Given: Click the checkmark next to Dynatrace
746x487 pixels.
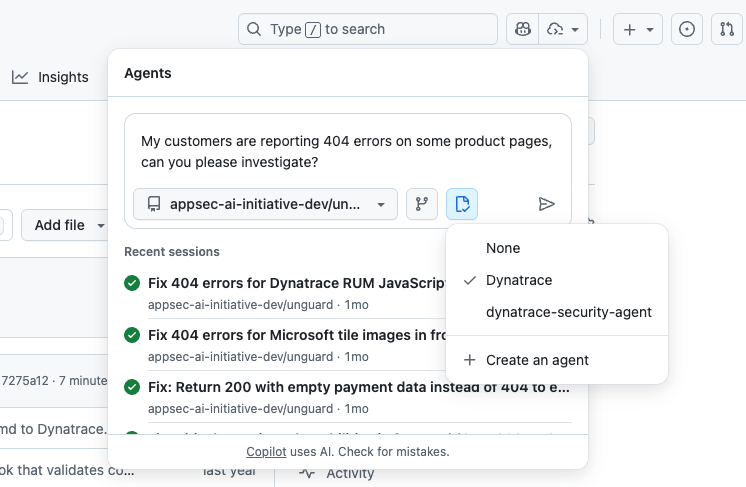Looking at the screenshot, I should coord(470,280).
